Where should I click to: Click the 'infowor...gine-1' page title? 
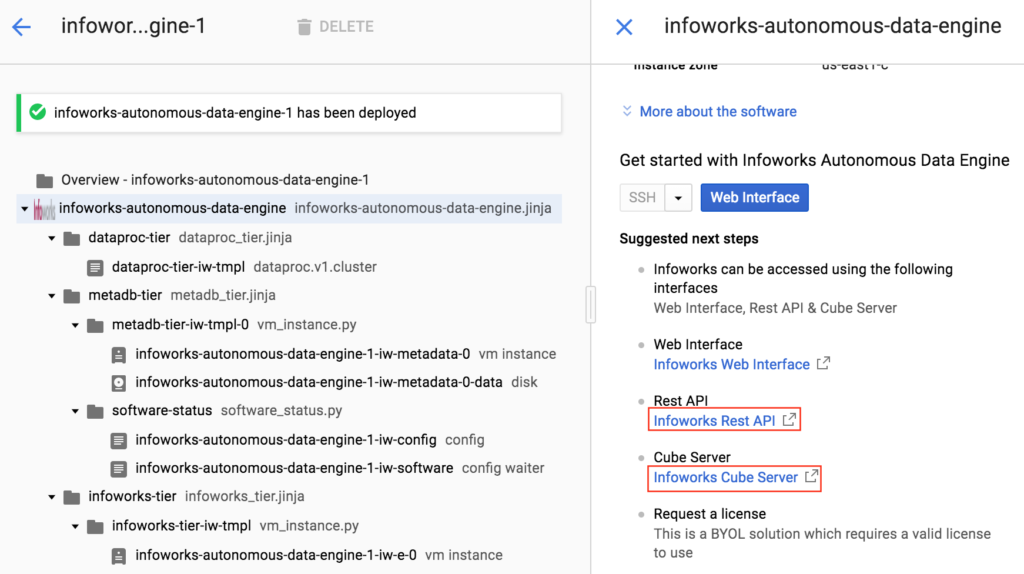point(133,26)
